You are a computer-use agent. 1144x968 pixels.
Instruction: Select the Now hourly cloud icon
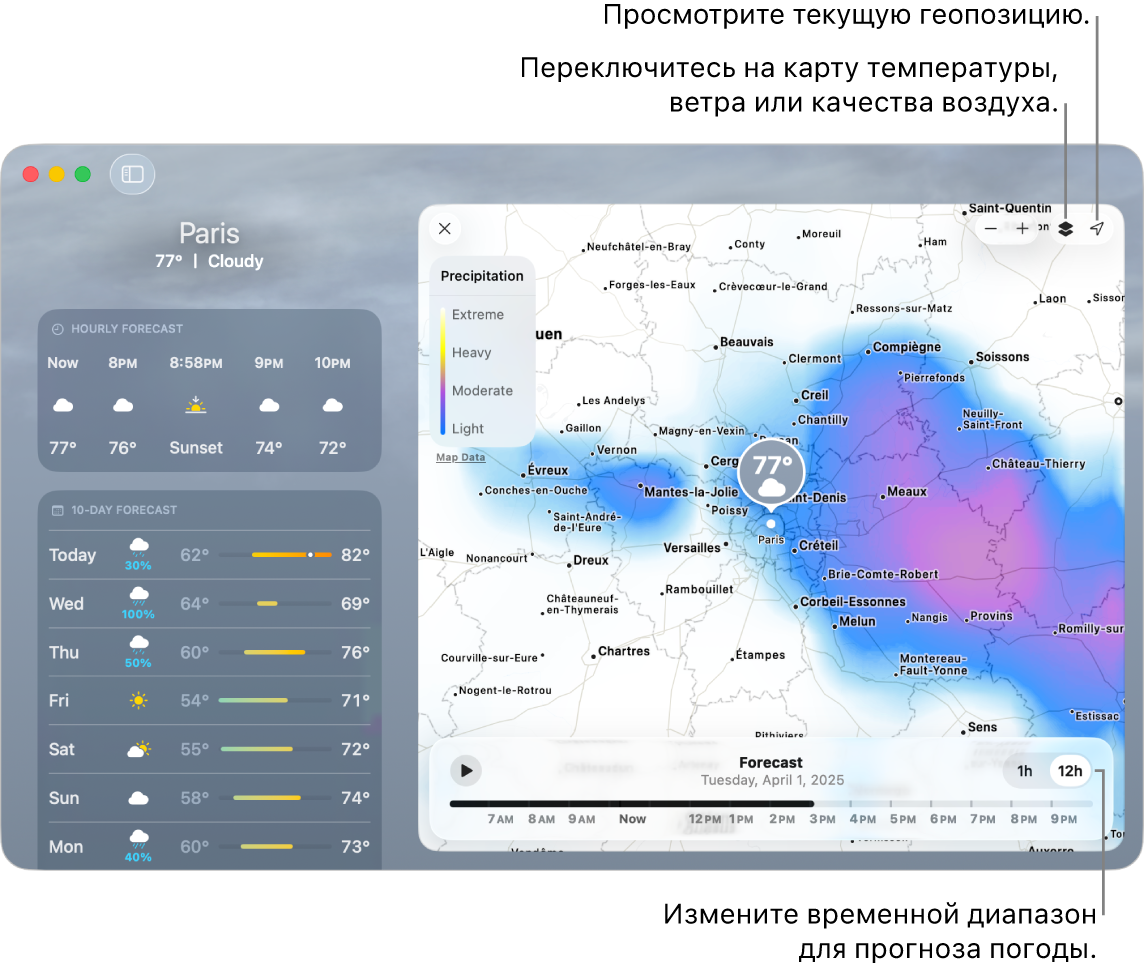[63, 405]
